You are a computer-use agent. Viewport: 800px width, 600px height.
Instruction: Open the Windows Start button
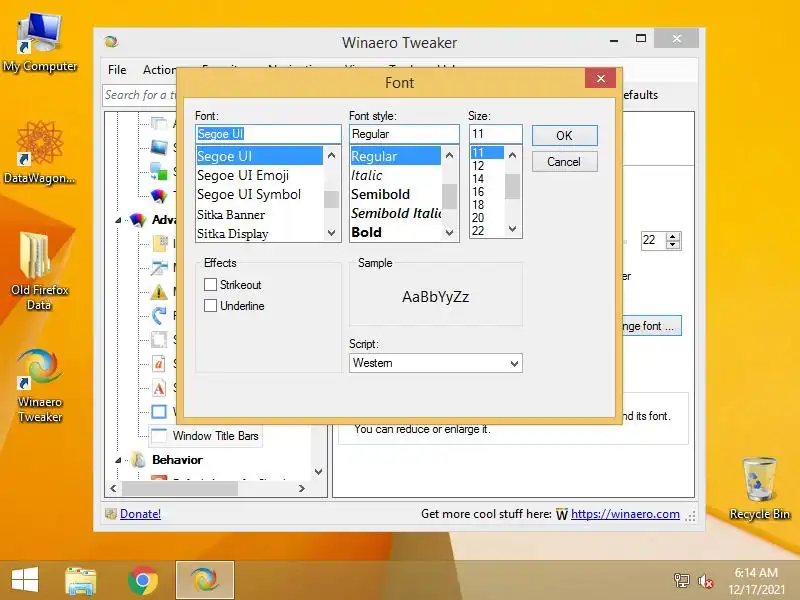24,580
